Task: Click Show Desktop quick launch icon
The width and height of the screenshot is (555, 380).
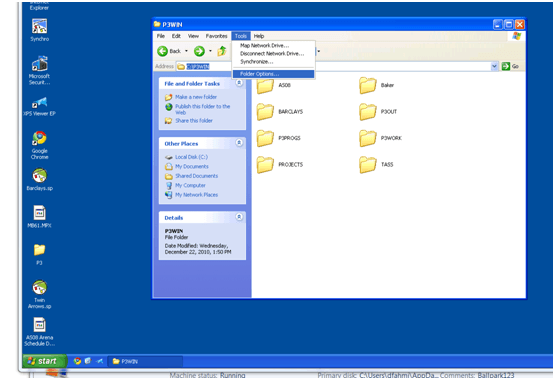Action: 88,361
